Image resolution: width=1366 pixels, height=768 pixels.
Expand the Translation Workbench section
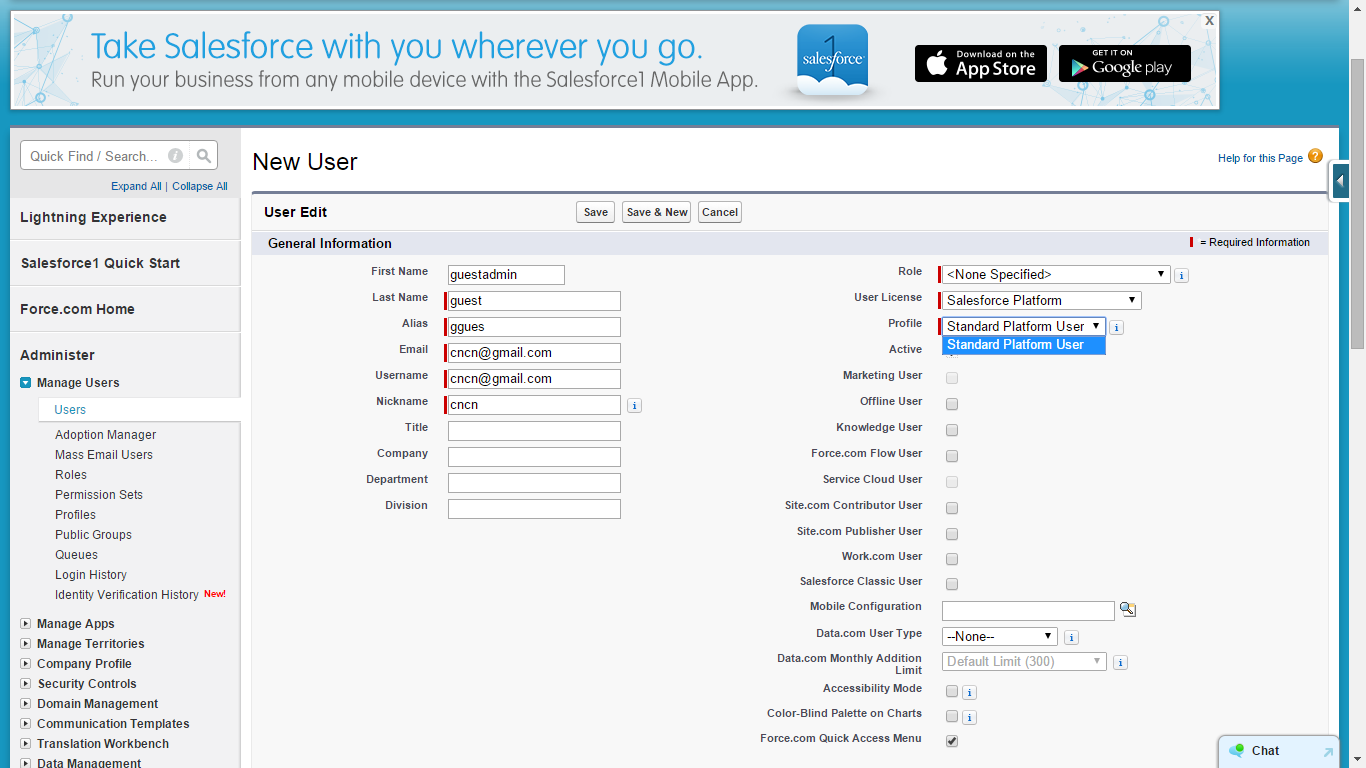[26, 744]
